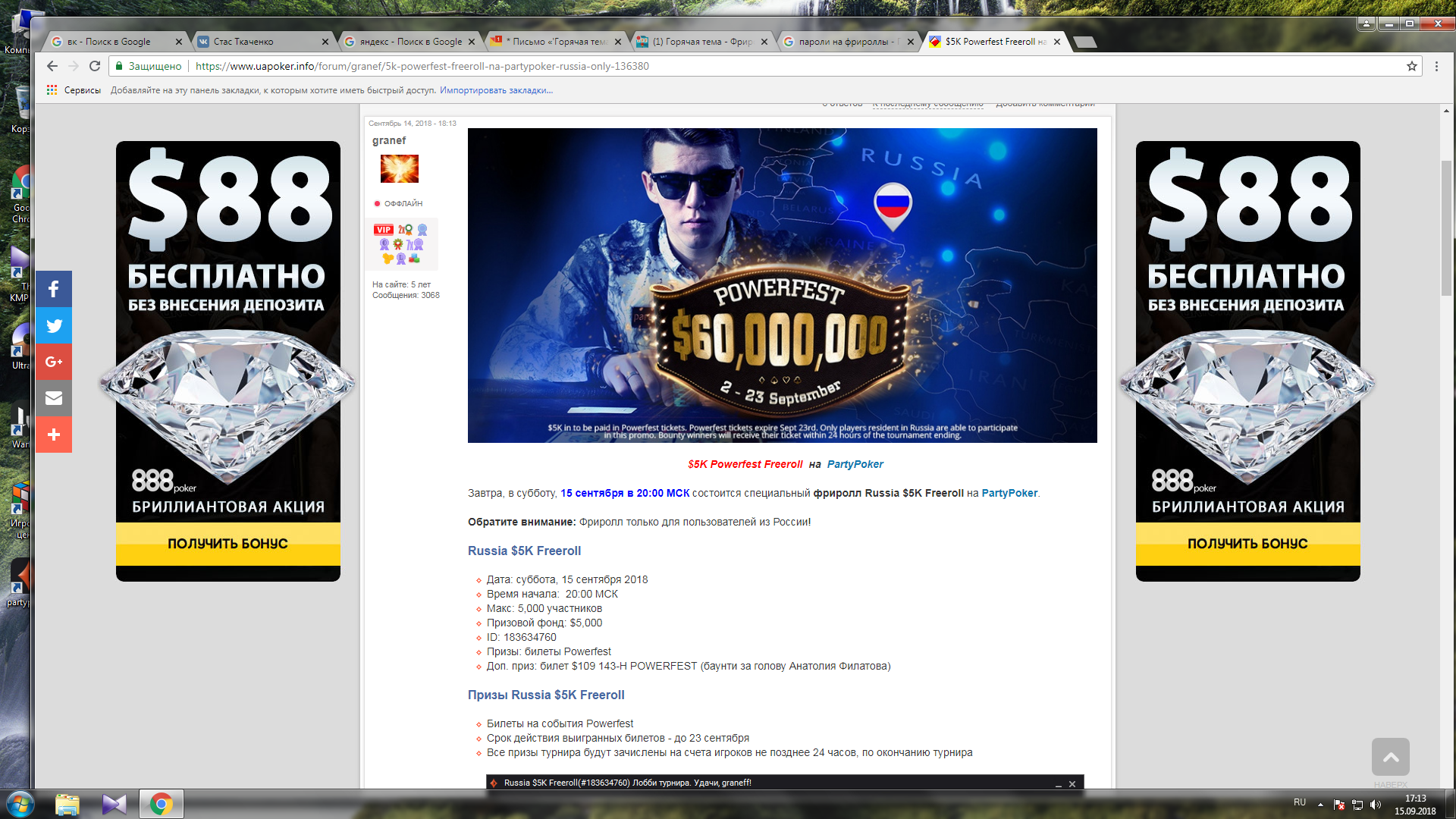Screen dimensions: 1456x819
Task: Open the volume control in system tray
Action: tap(1376, 805)
